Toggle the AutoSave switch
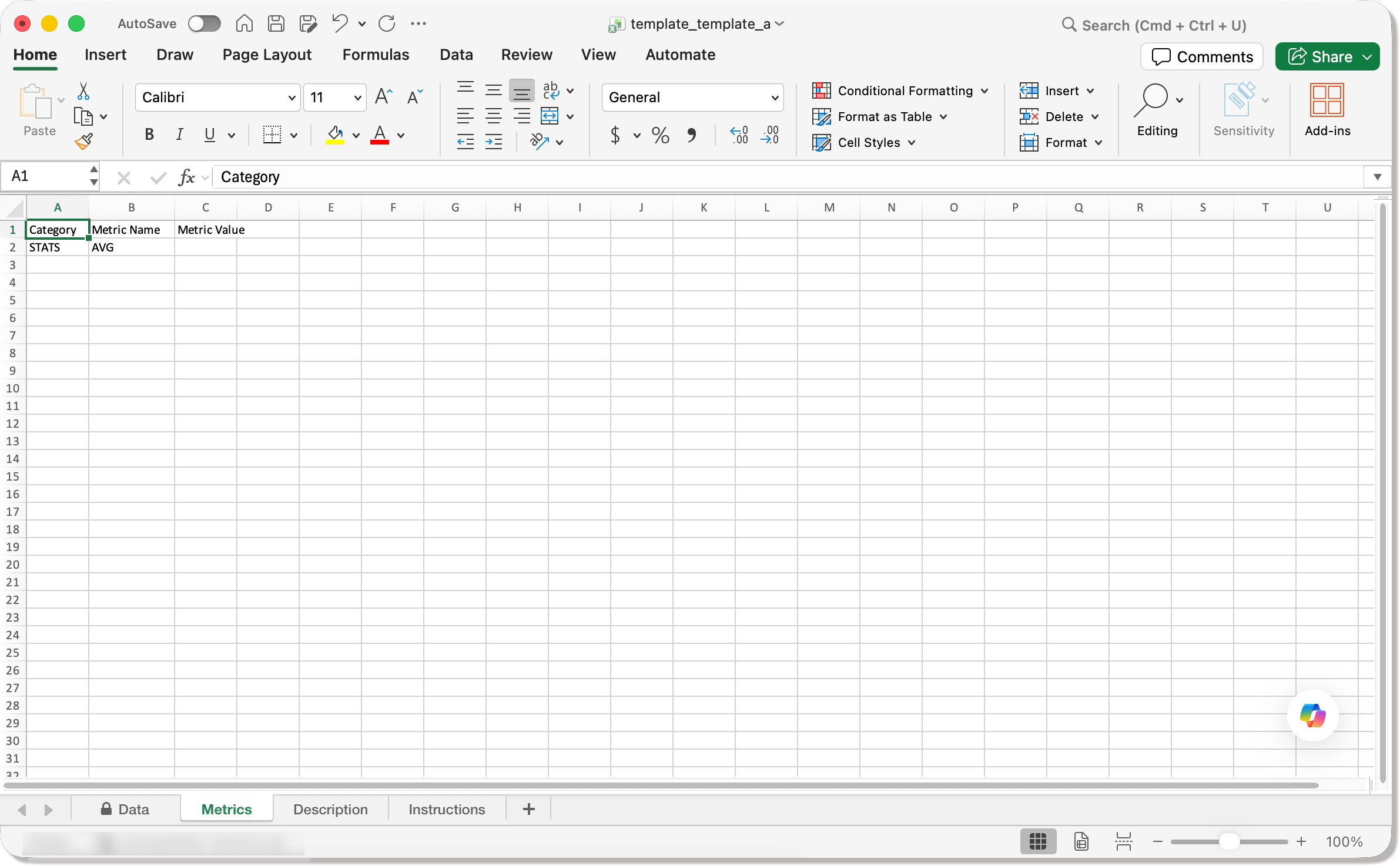 204,24
